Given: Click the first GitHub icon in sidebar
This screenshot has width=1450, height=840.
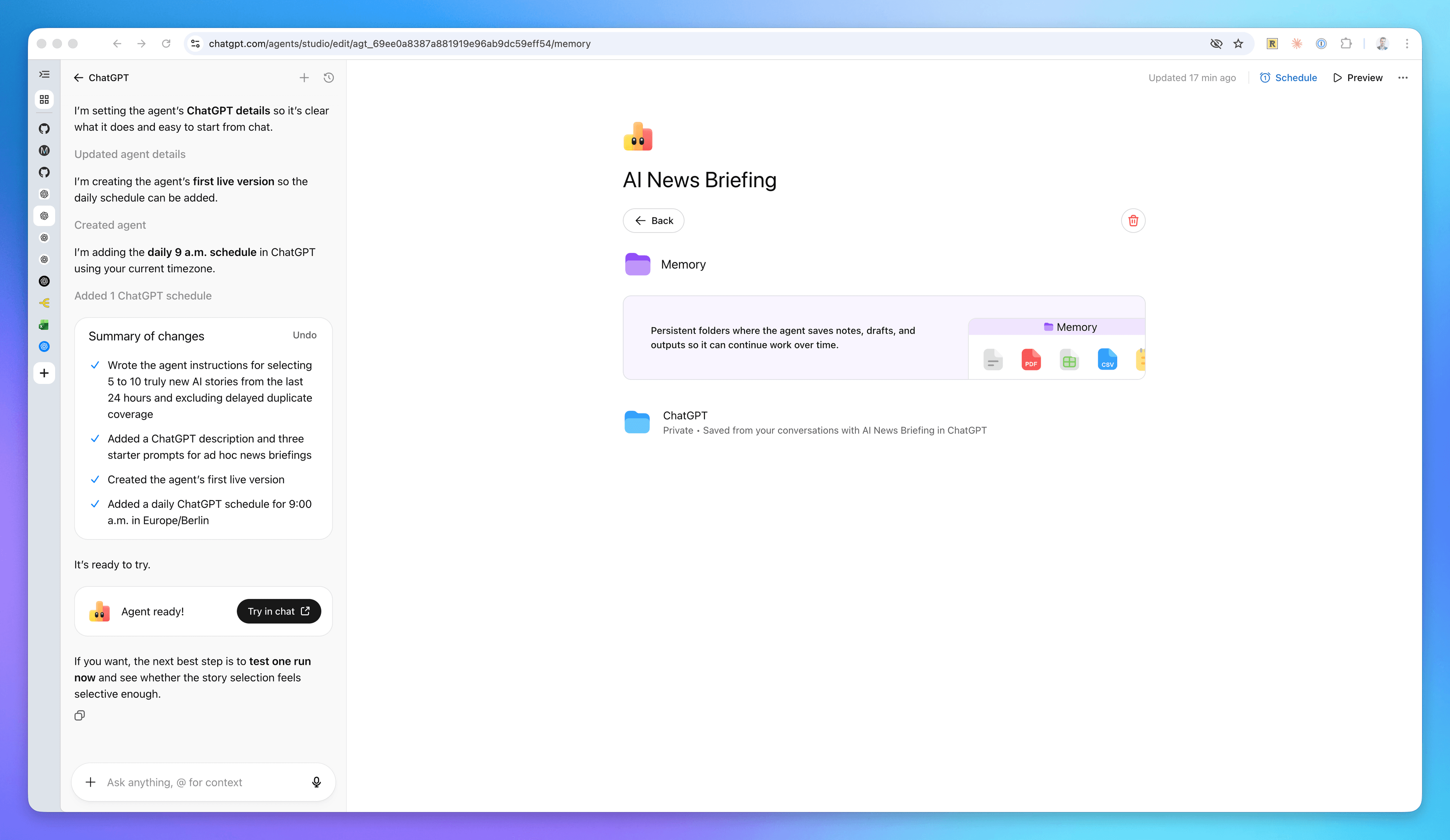Looking at the screenshot, I should [x=44, y=128].
